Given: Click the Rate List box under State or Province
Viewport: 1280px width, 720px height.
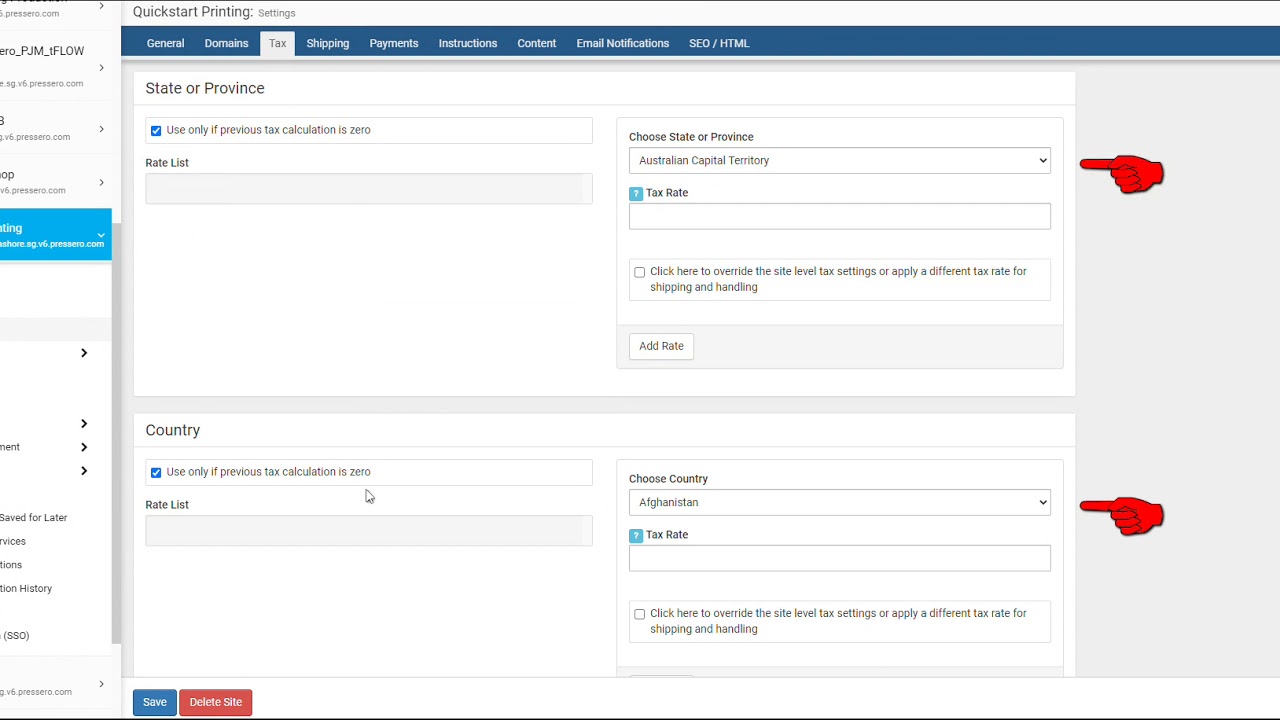Looking at the screenshot, I should [369, 189].
